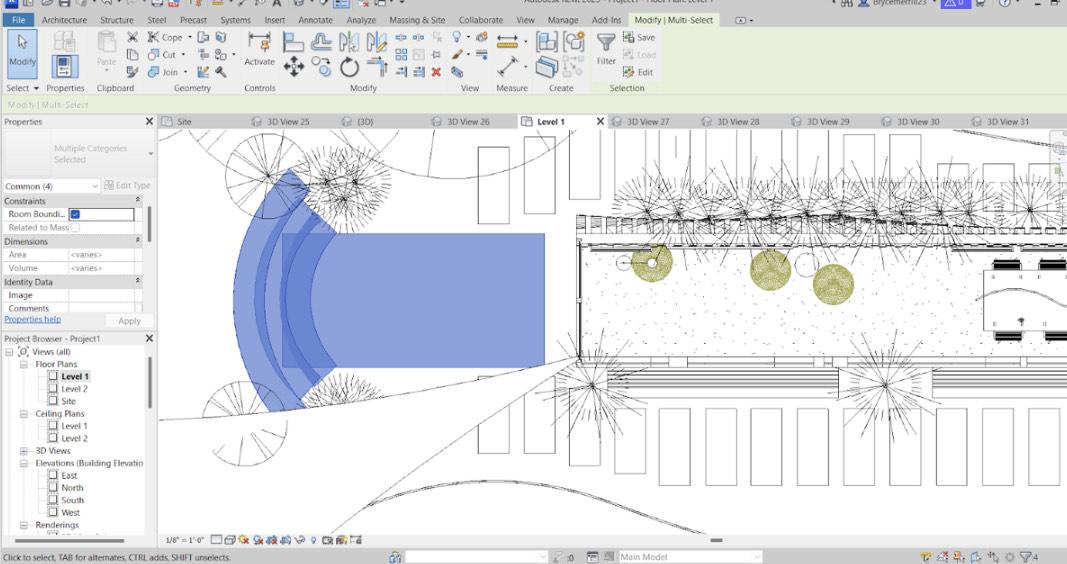This screenshot has width=1067, height=564.
Task: Click the Pin element icon
Action: point(436,54)
